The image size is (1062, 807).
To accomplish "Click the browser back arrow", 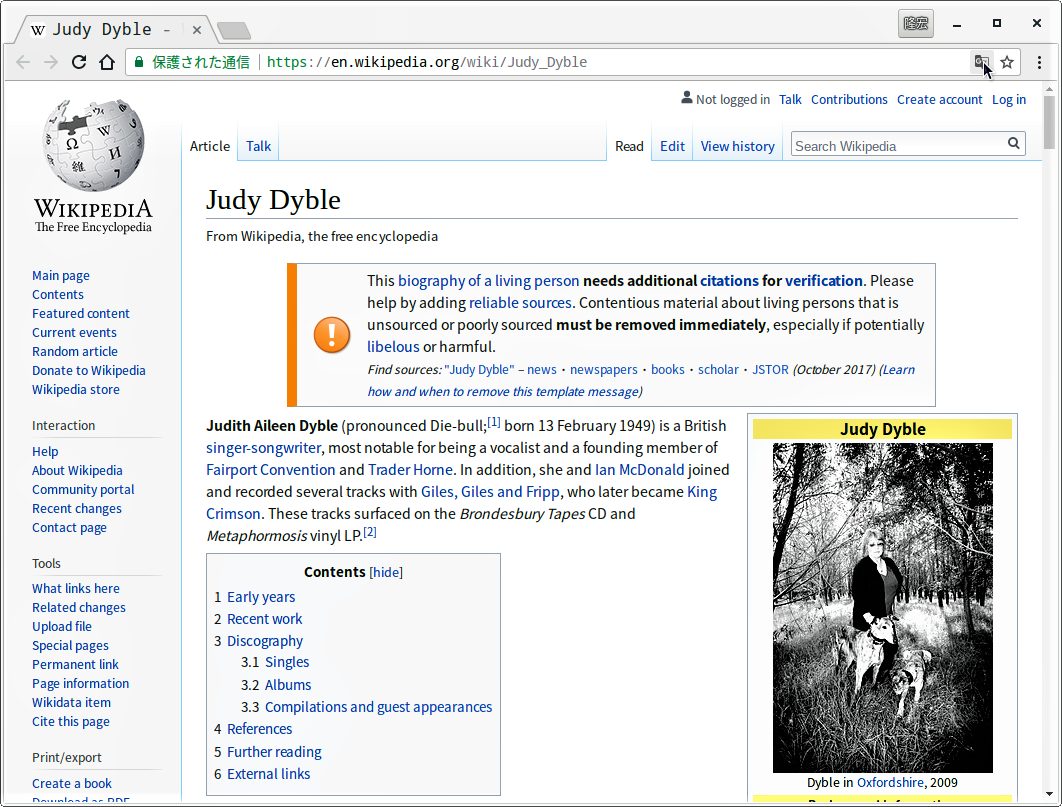I will [x=23, y=62].
